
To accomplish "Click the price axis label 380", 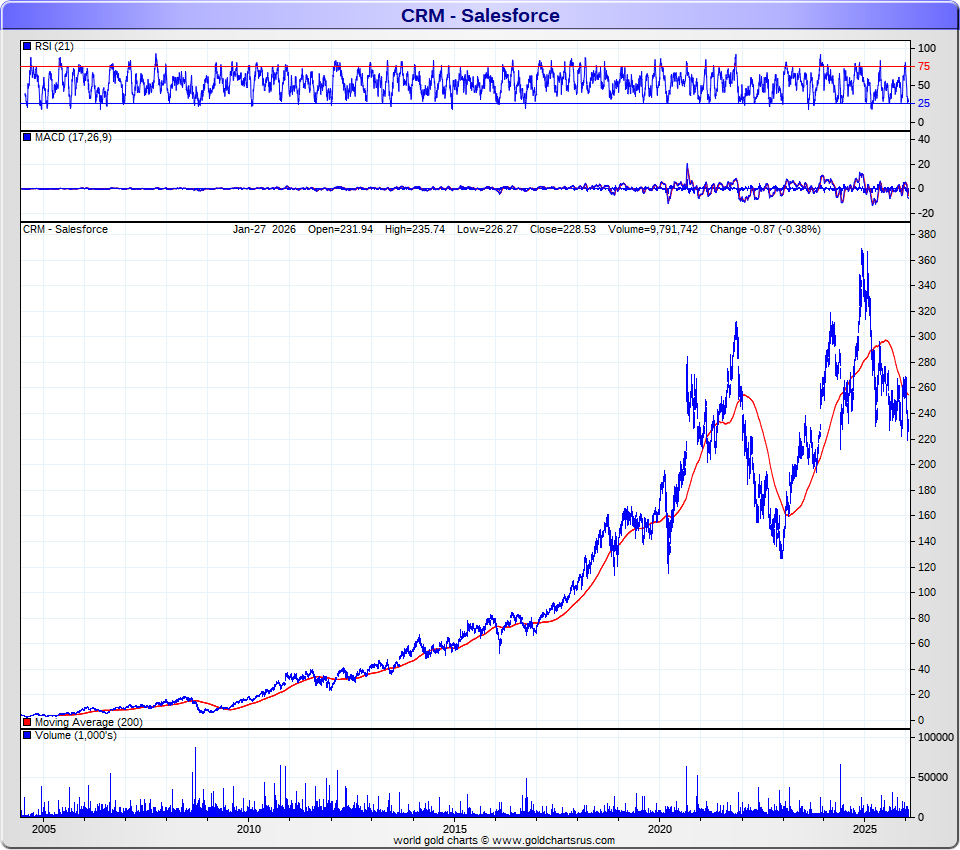I will click(926, 234).
